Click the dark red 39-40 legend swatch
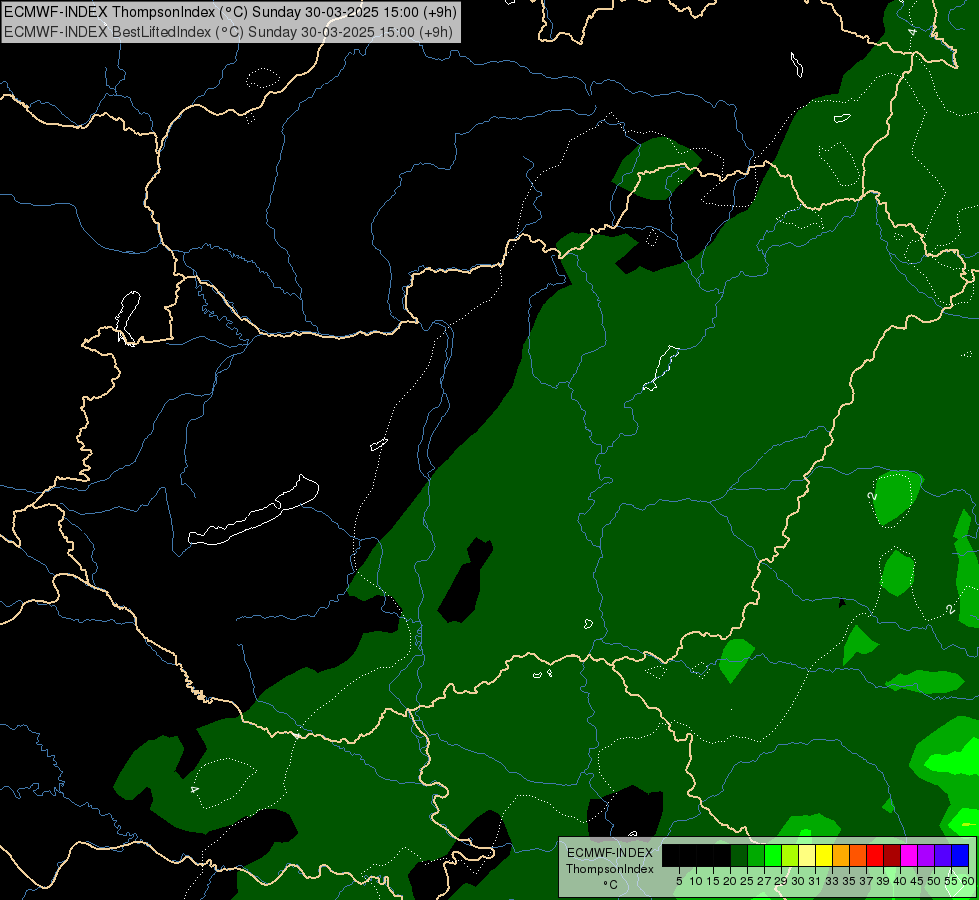Viewport: 979px width, 900px height. pos(892,855)
